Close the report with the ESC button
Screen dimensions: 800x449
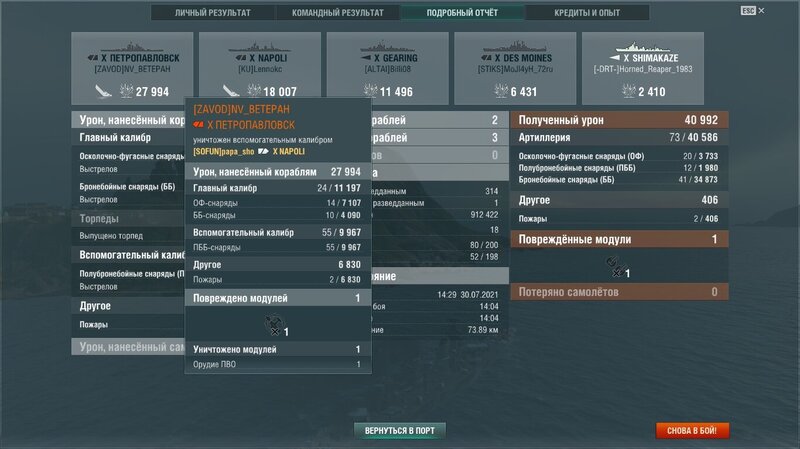pos(753,10)
